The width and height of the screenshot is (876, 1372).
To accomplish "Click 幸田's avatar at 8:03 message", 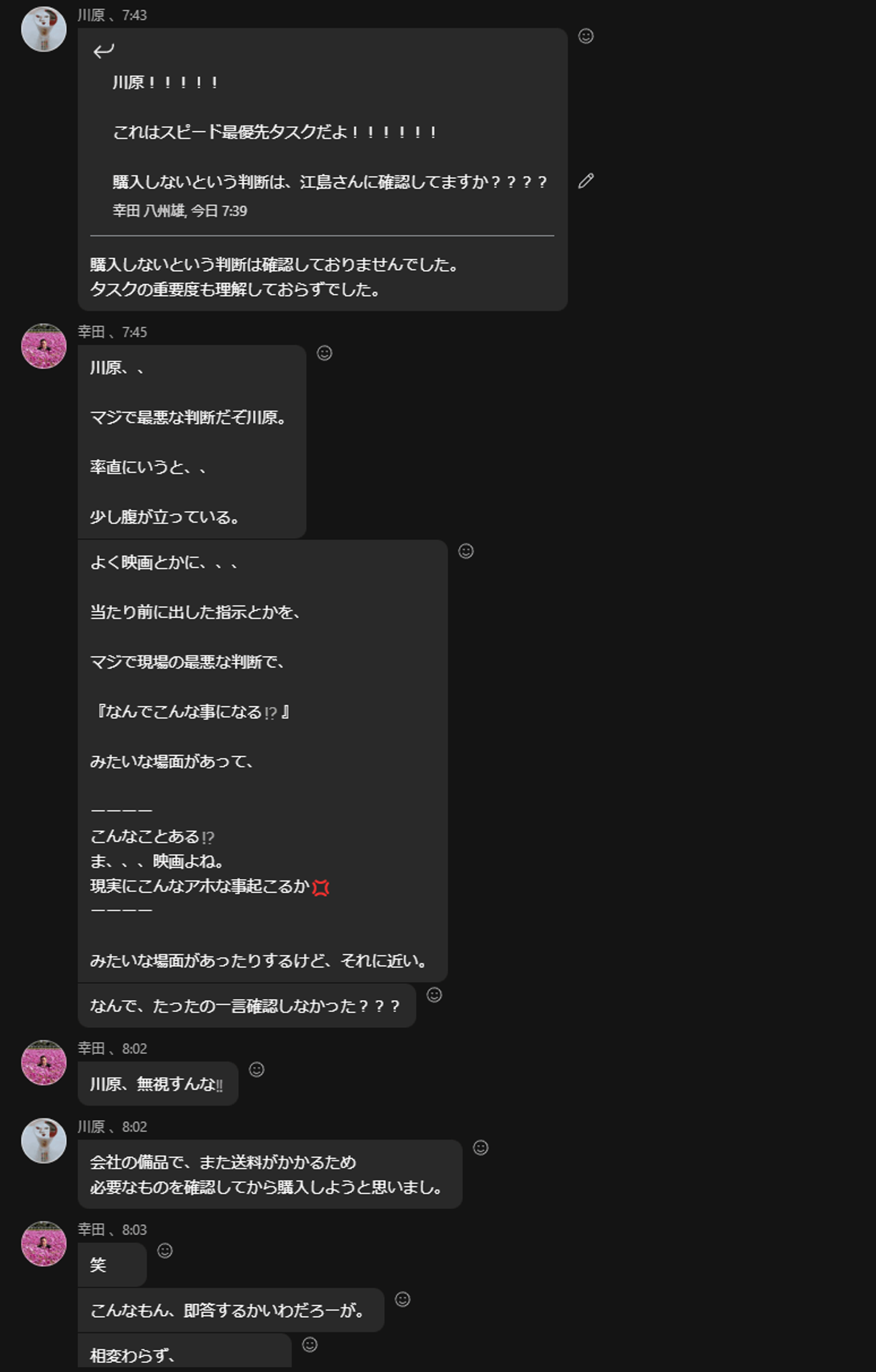I will click(44, 1244).
